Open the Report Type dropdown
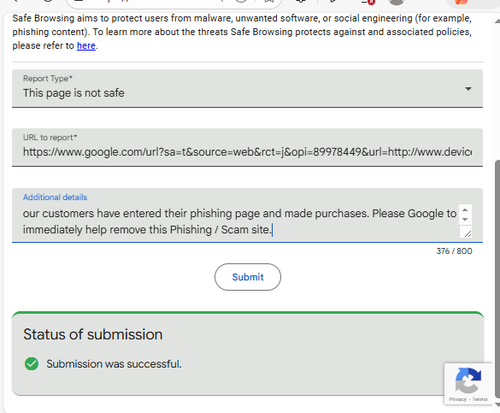Image resolution: width=500 pixels, height=413 pixels. [247, 88]
